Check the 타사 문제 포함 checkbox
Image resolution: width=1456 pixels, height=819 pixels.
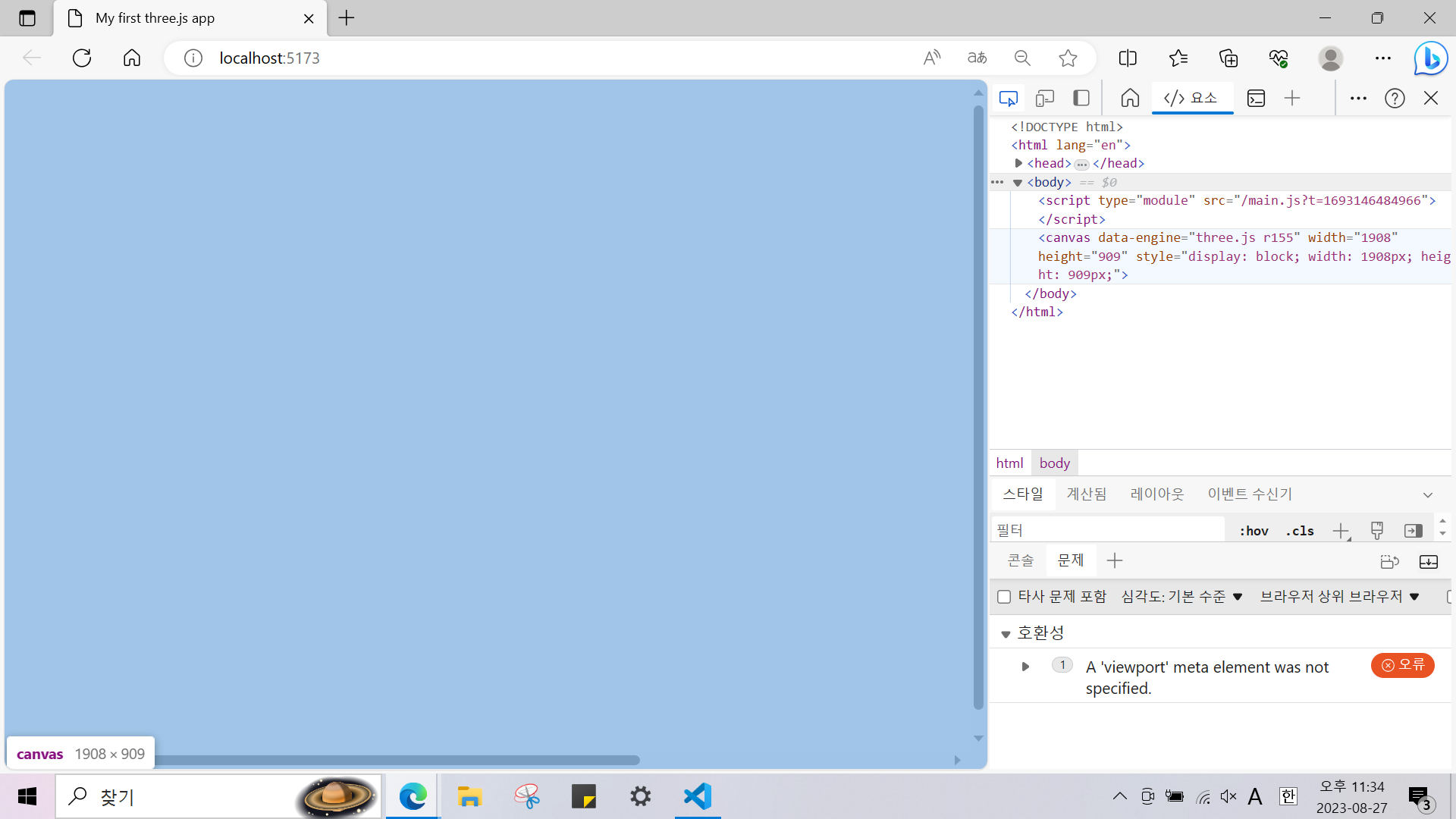[x=1004, y=597]
